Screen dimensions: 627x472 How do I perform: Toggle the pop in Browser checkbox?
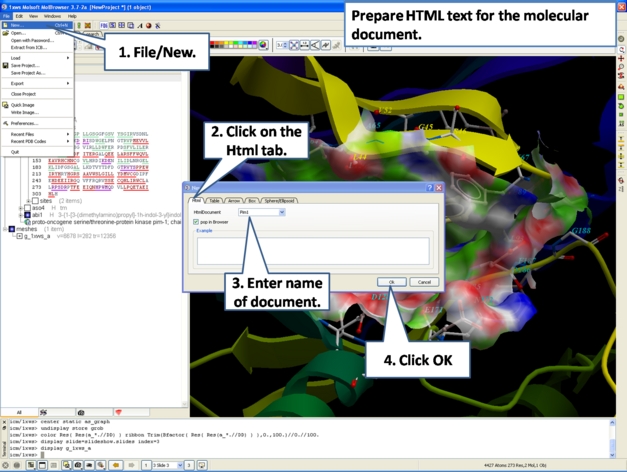(x=197, y=221)
